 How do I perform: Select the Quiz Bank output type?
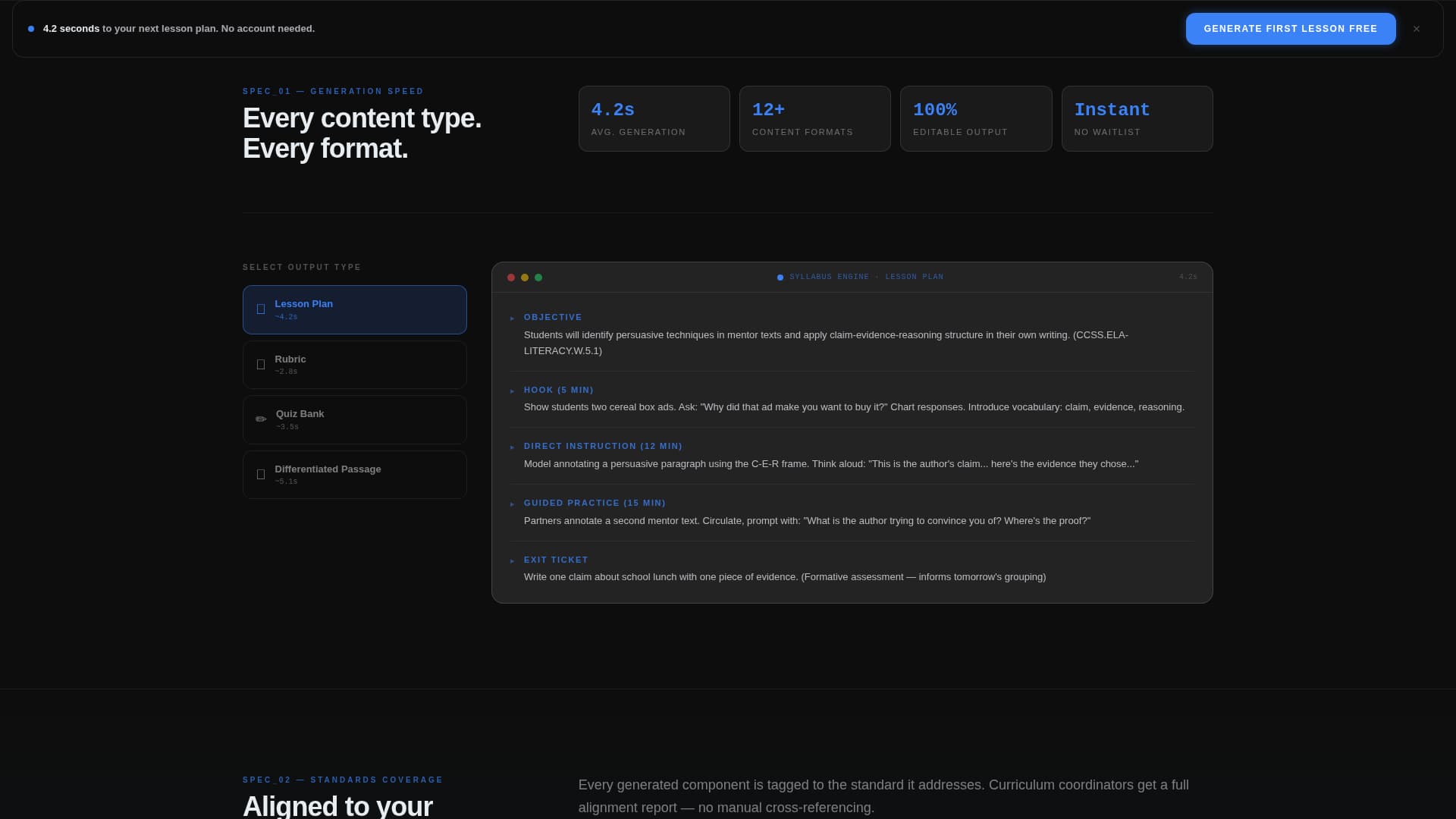(355, 419)
